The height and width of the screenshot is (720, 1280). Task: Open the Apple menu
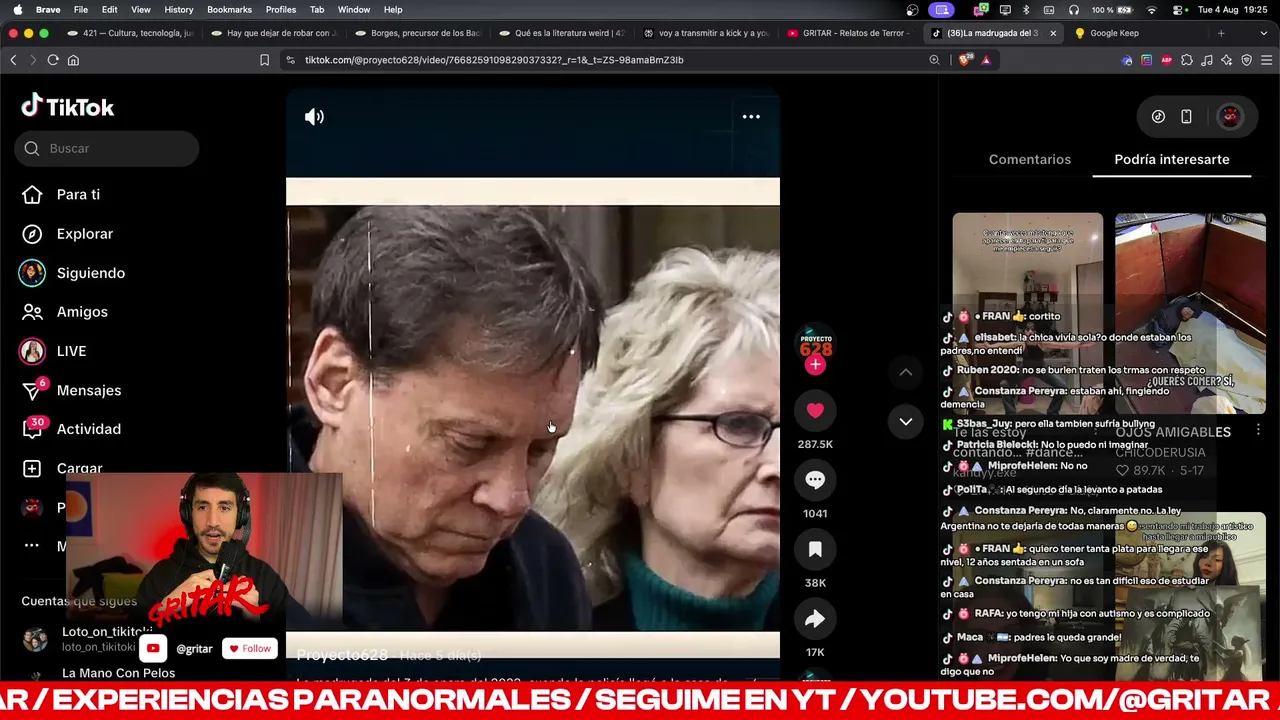pos(17,10)
